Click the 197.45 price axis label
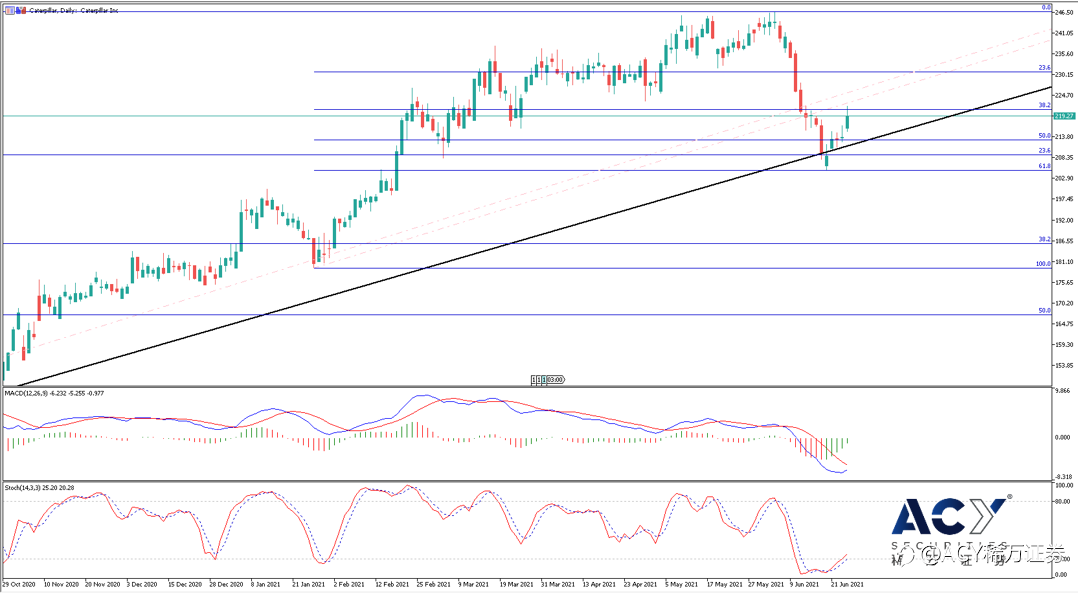 [x=1064, y=199]
